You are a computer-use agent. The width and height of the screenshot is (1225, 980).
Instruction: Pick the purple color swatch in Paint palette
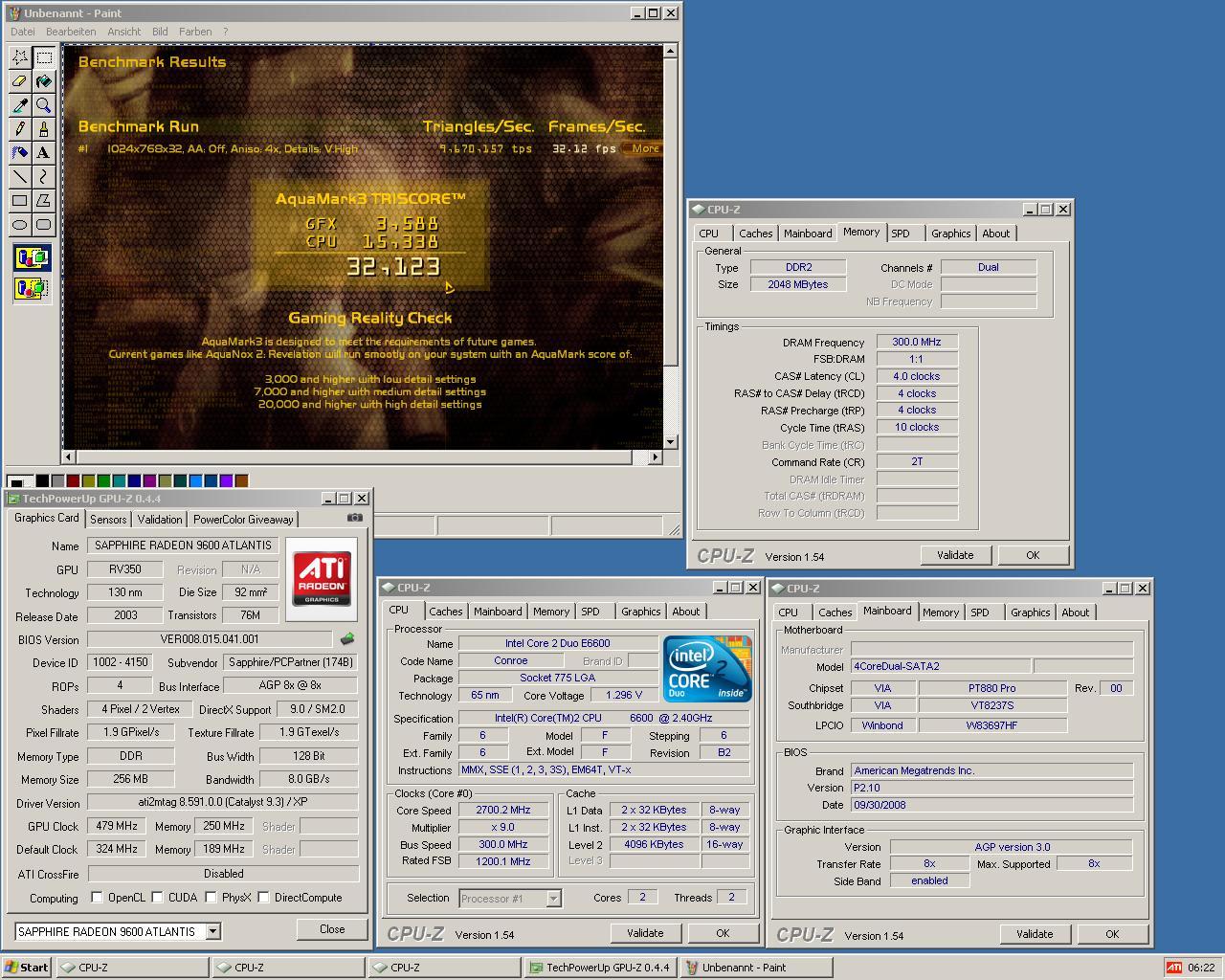click(150, 480)
